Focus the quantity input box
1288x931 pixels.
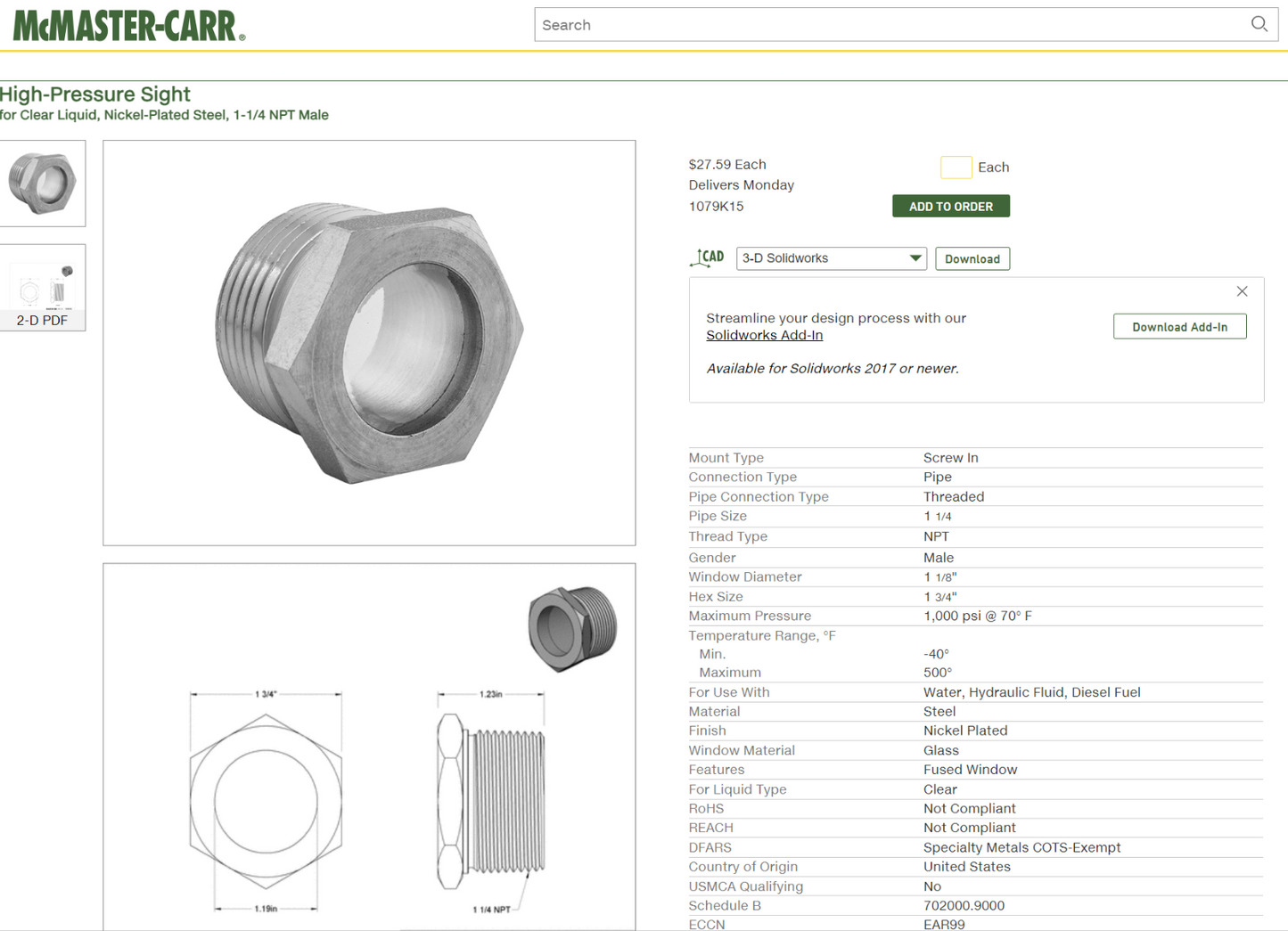pos(956,167)
